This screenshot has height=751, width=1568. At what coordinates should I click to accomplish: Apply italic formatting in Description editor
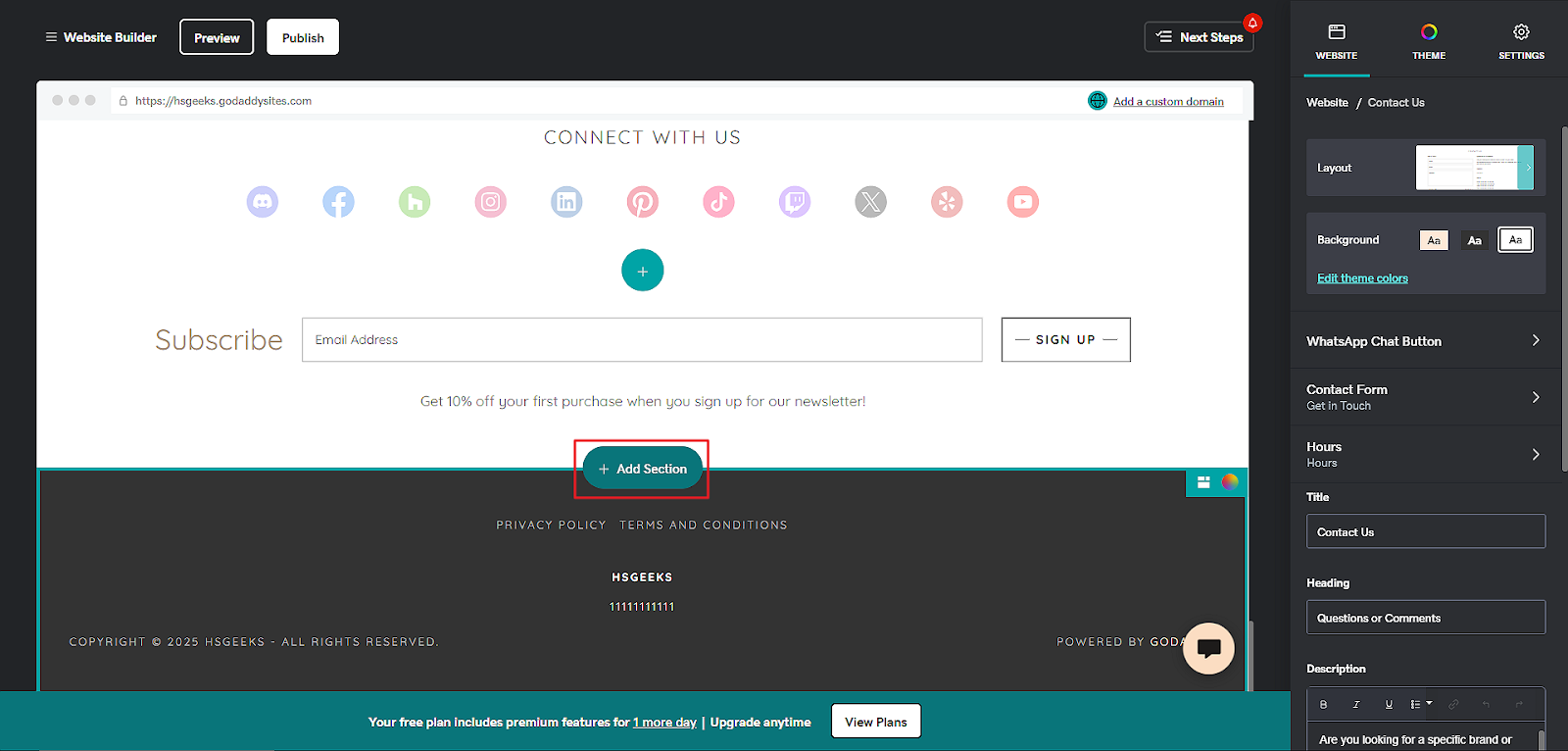point(1356,704)
